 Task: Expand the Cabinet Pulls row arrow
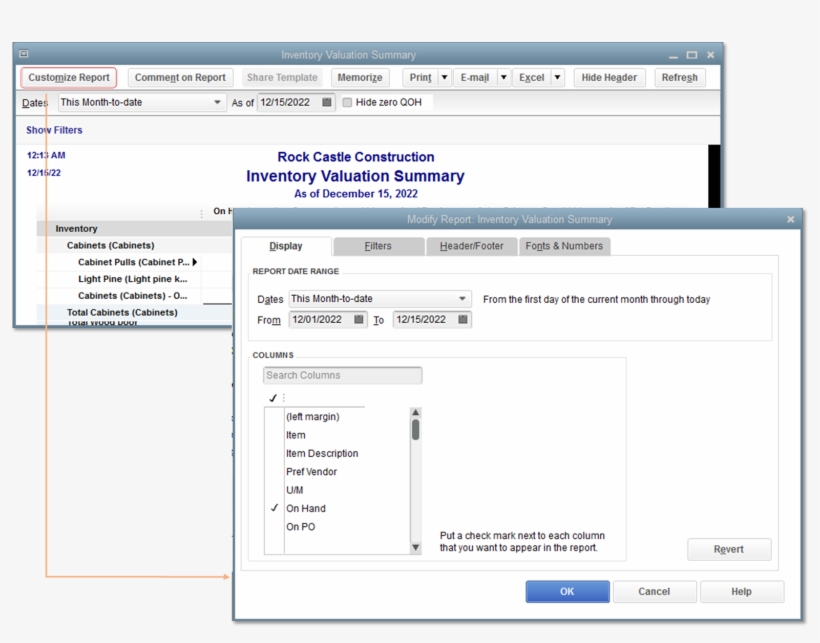[195, 262]
